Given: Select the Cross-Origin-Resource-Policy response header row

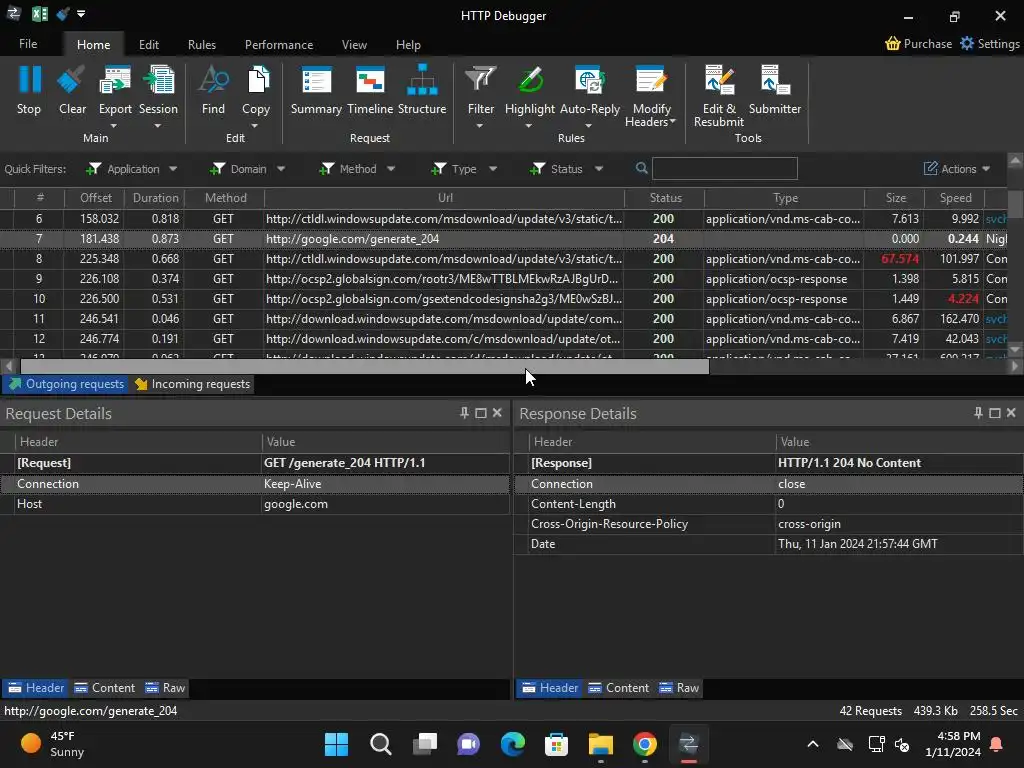Looking at the screenshot, I should 769,524.
